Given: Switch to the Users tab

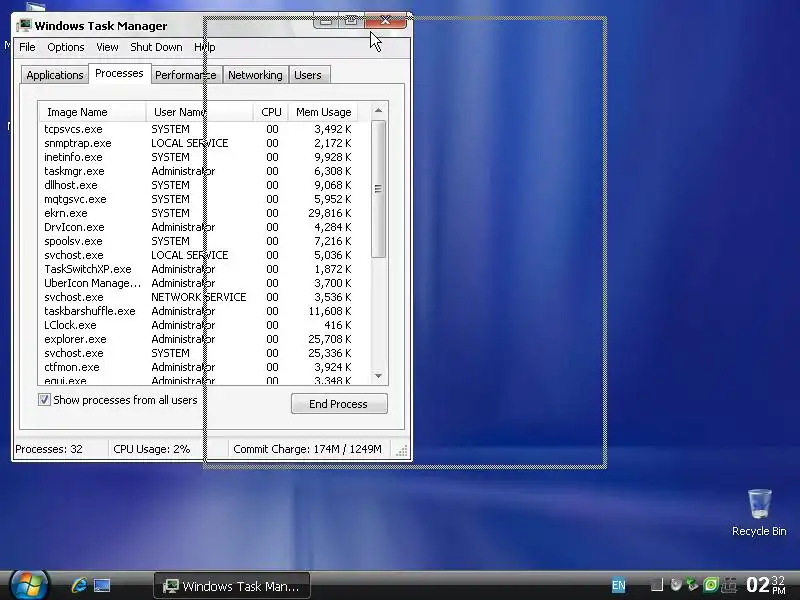Looking at the screenshot, I should click(x=308, y=75).
